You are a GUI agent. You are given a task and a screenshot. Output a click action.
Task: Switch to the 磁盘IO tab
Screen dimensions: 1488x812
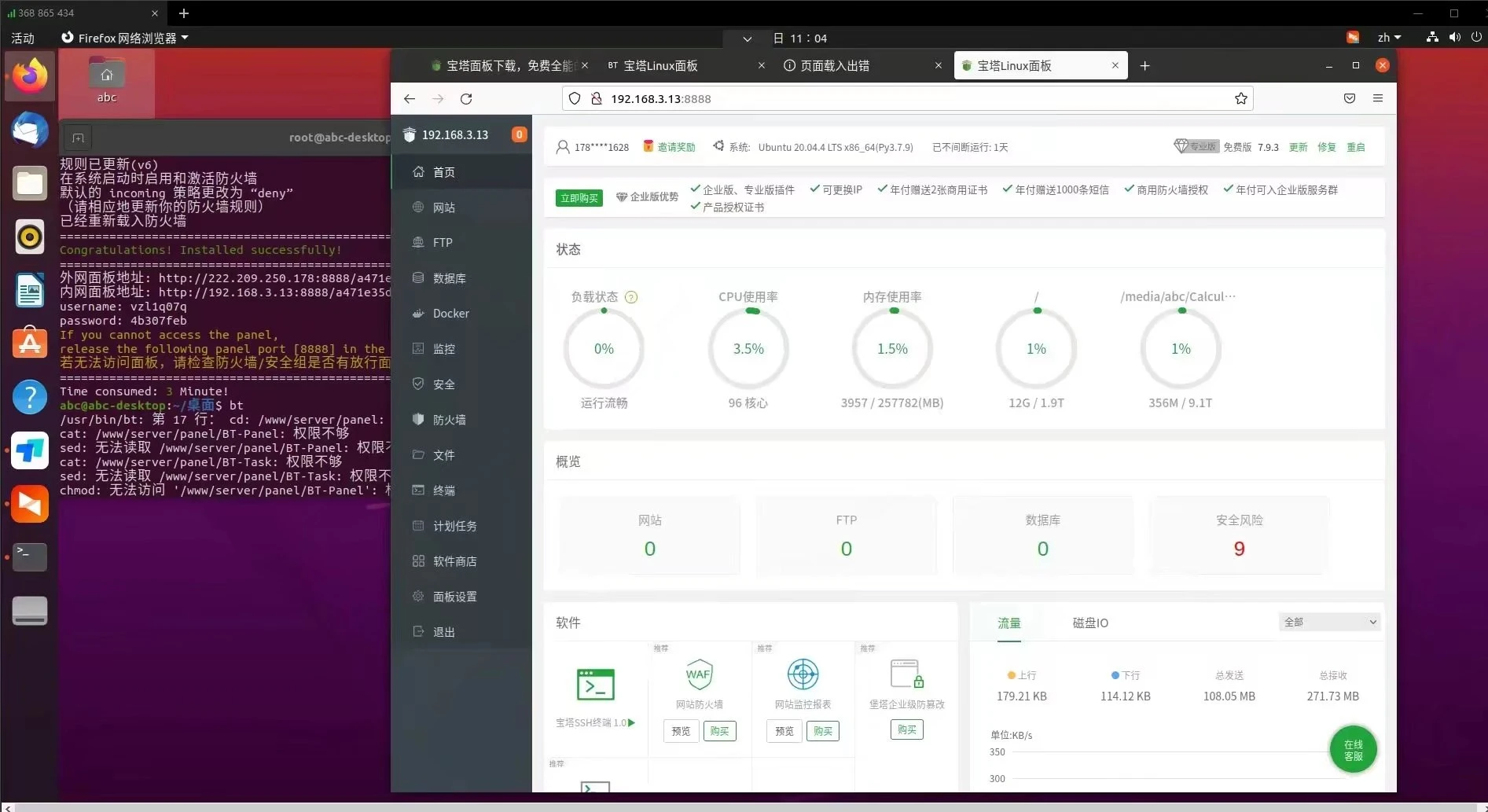coord(1090,623)
